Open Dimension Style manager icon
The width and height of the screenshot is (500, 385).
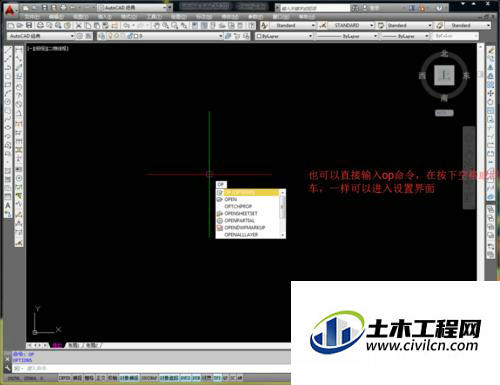(x=322, y=26)
